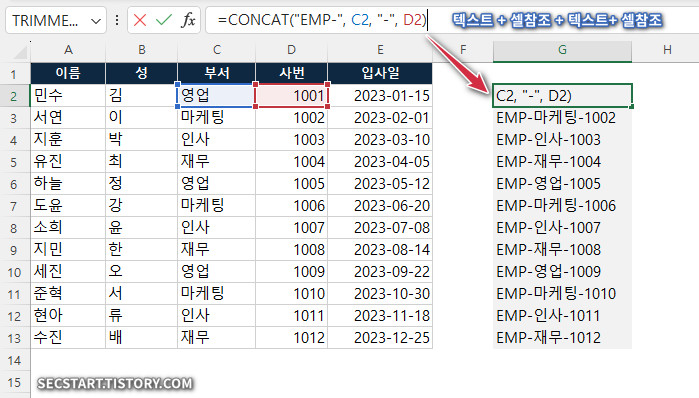Image resolution: width=699 pixels, height=398 pixels.
Task: Confirm formula with the checkmark icon
Action: (164, 20)
